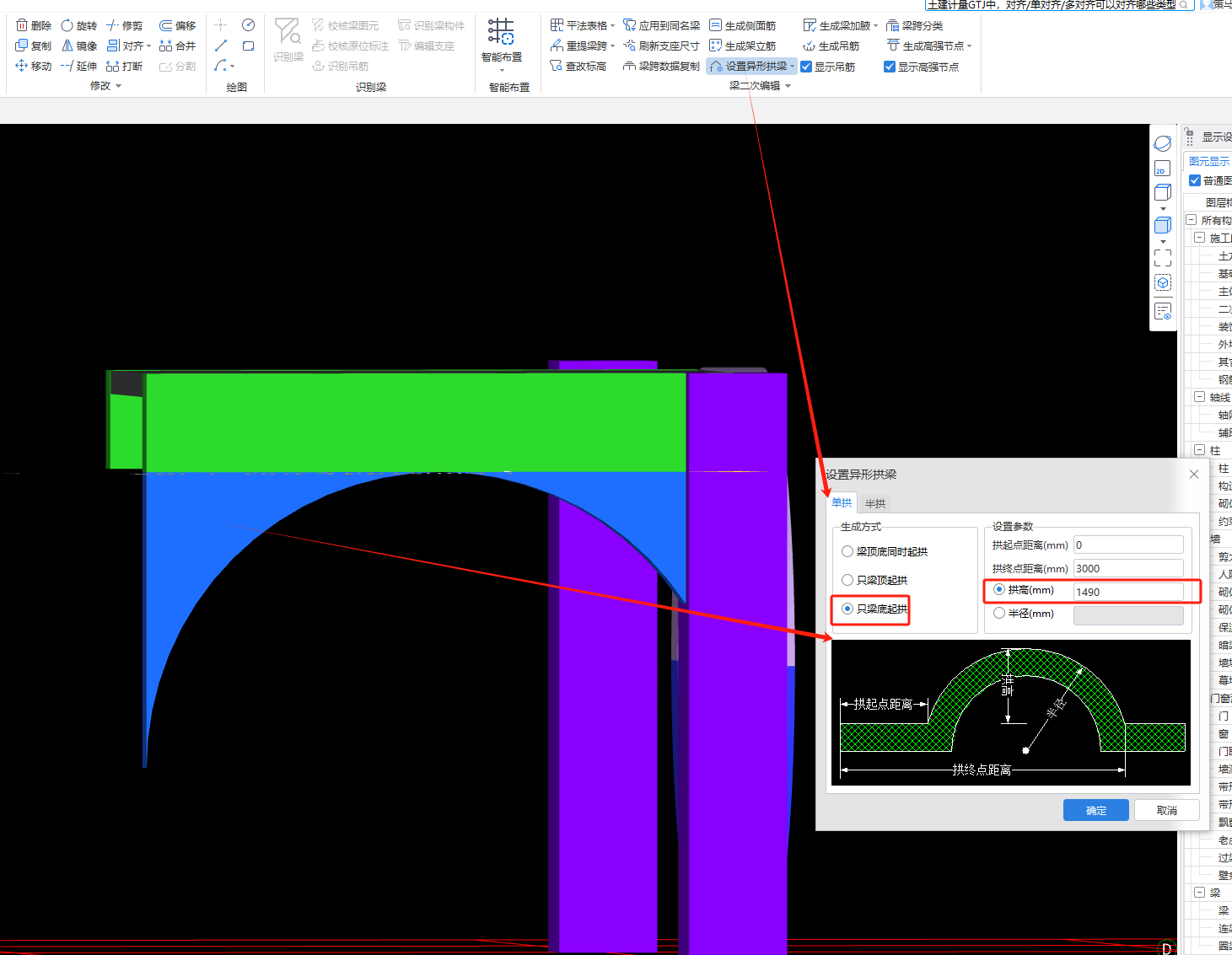Viewport: 1232px width, 955px height.
Task: Click the 删除 (Delete) tool icon
Action: [x=22, y=25]
